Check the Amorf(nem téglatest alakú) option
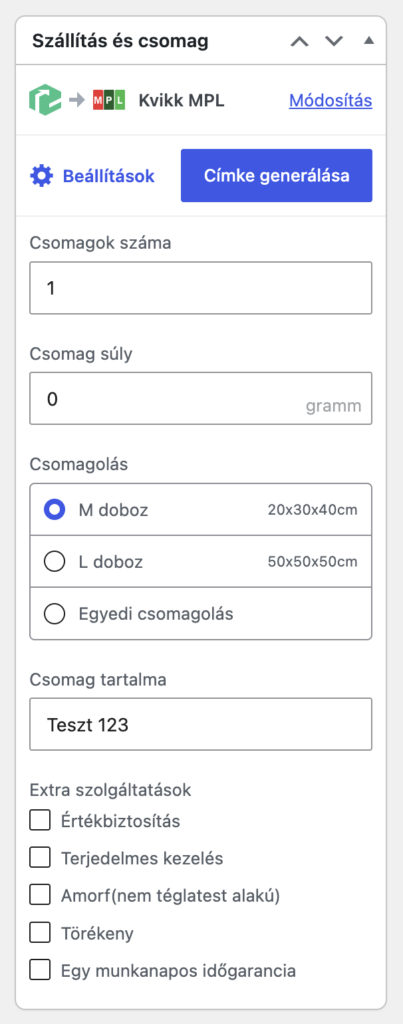The height and width of the screenshot is (1024, 403). pos(40,896)
